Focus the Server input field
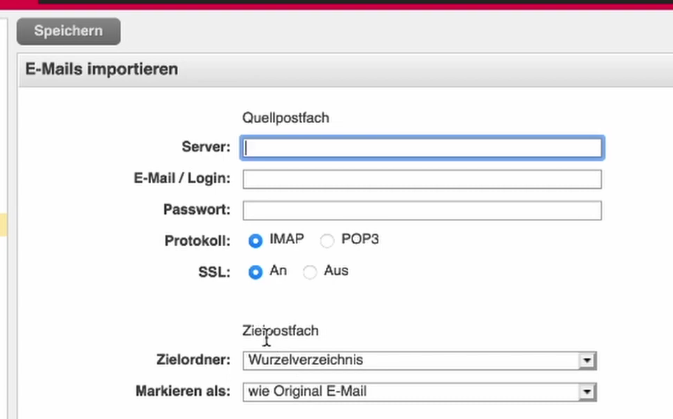The height and width of the screenshot is (419, 673). 422,148
